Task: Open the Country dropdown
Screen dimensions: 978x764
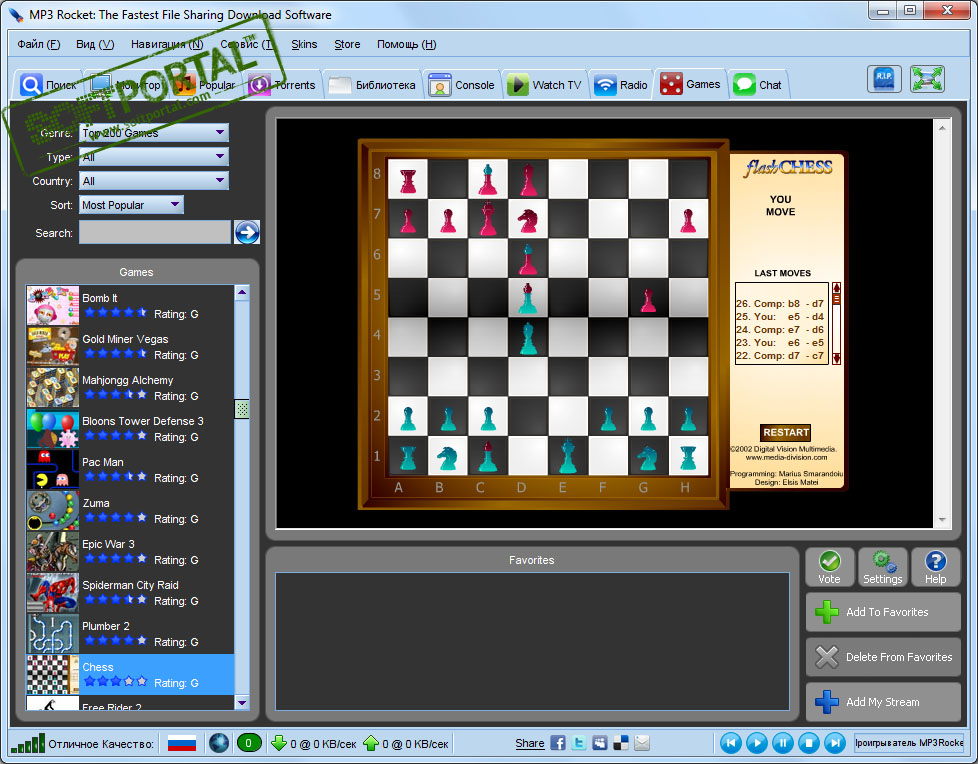Action: tap(153, 181)
